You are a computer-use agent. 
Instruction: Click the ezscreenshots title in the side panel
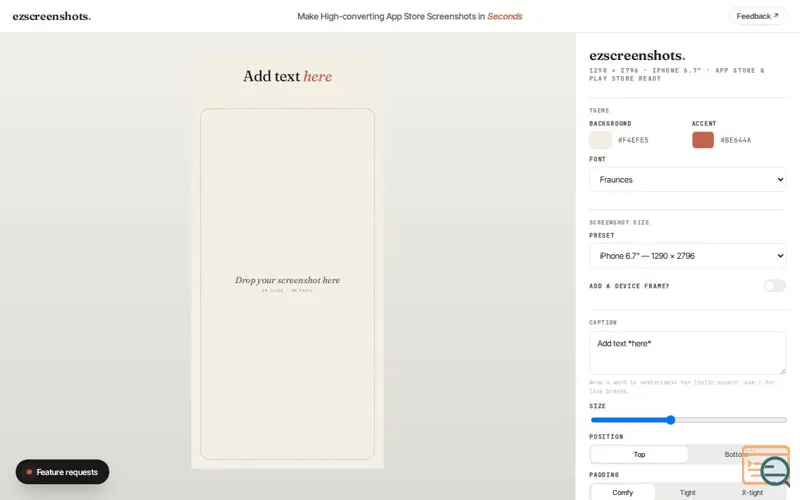coord(637,55)
